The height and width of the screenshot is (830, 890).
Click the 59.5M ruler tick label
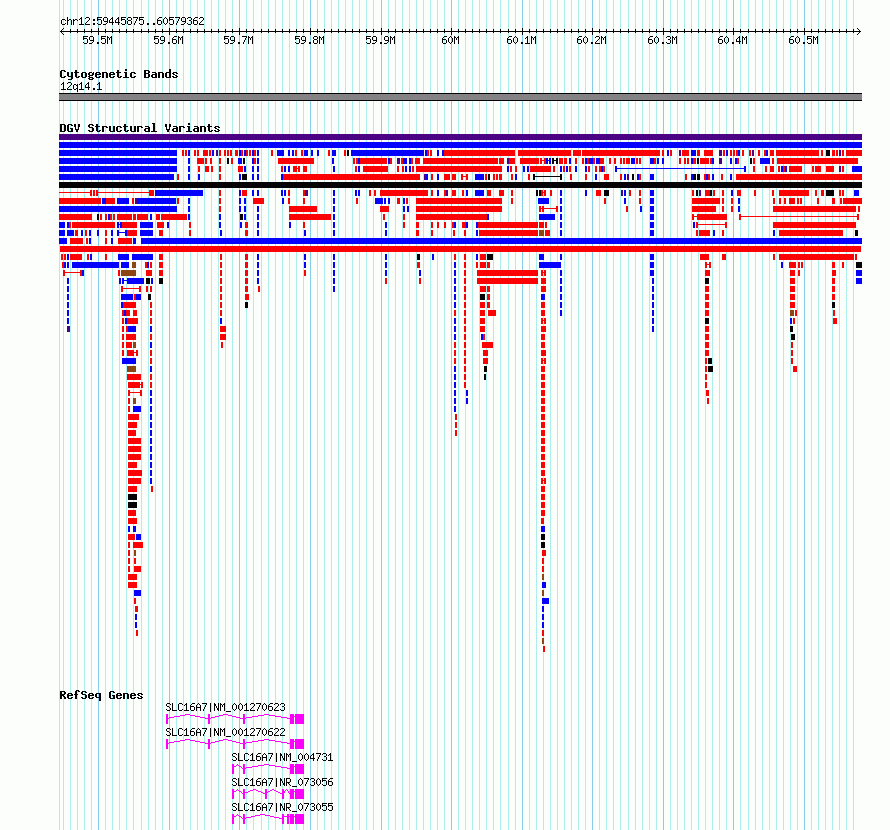(x=98, y=40)
